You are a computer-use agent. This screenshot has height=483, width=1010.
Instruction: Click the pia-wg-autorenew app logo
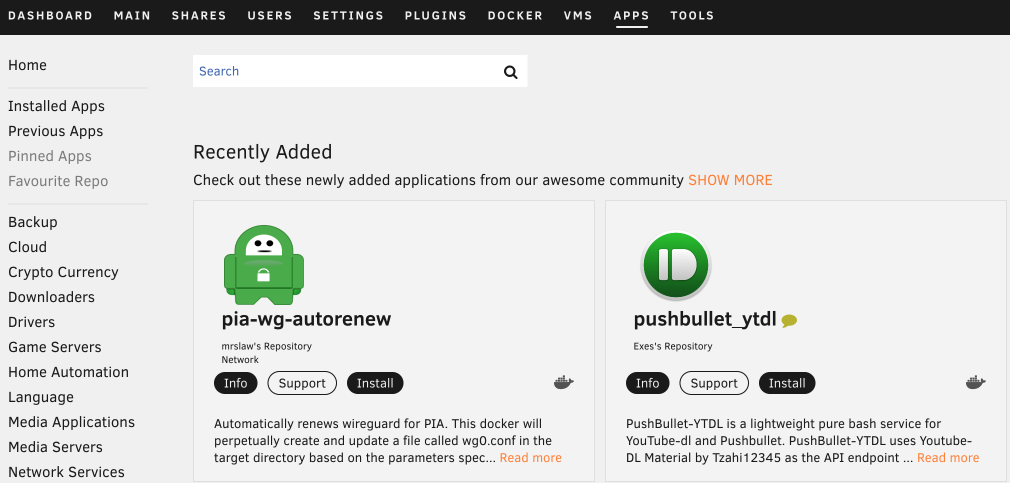point(263,265)
